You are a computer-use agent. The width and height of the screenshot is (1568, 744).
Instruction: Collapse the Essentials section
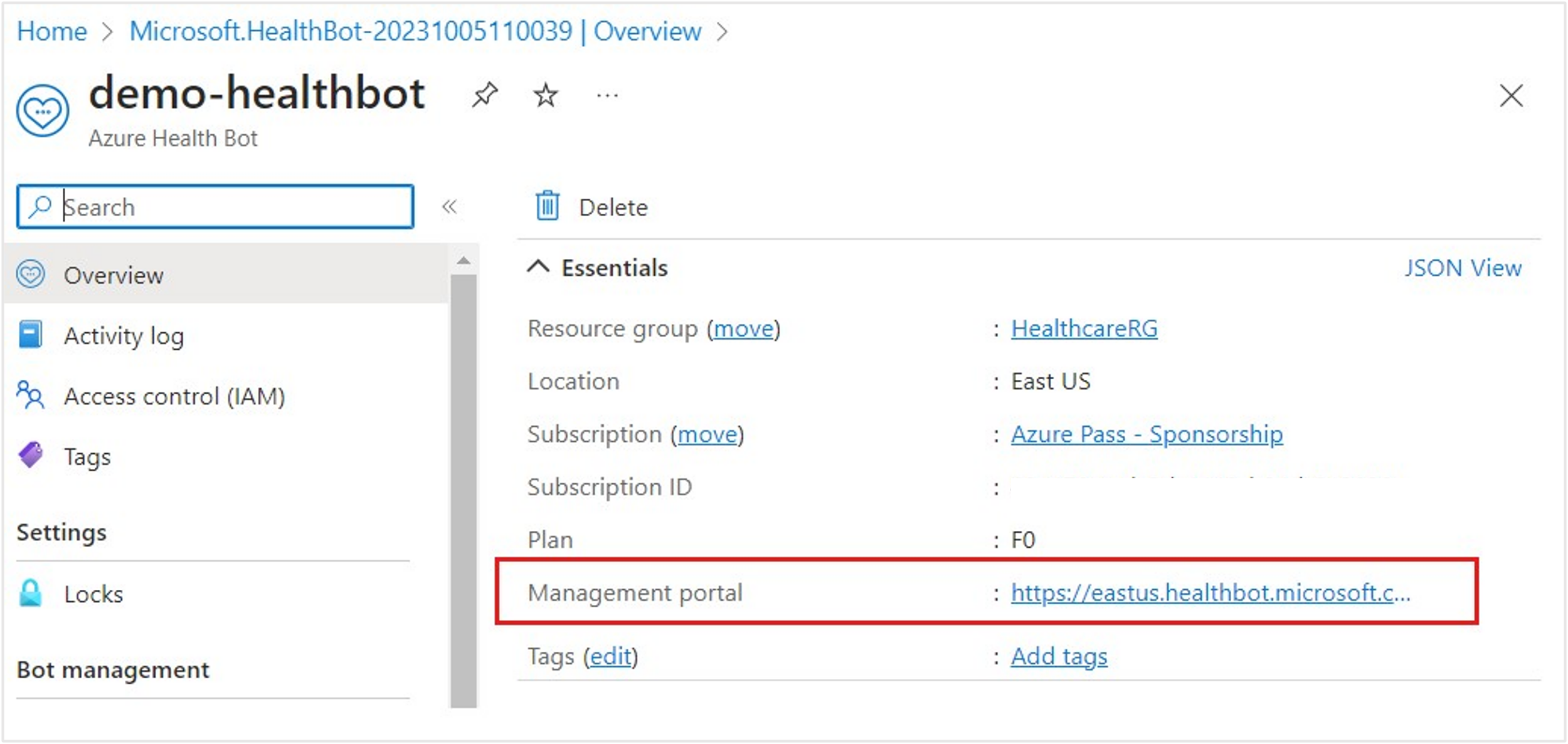[x=538, y=268]
